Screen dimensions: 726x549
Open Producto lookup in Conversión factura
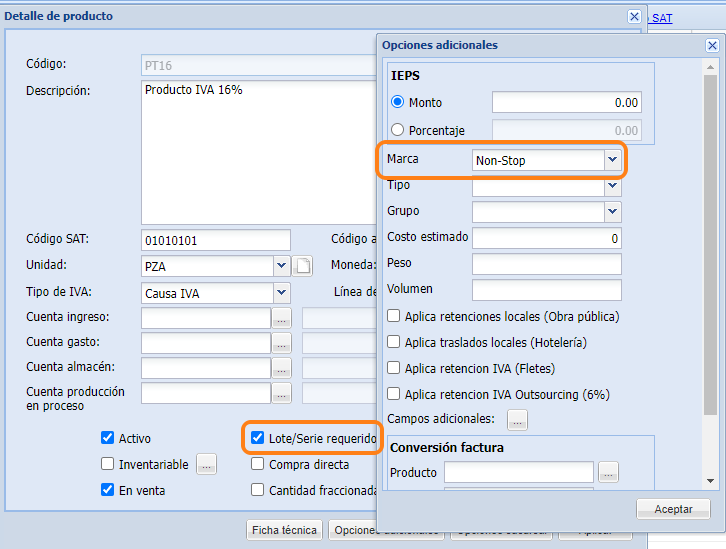point(608,472)
